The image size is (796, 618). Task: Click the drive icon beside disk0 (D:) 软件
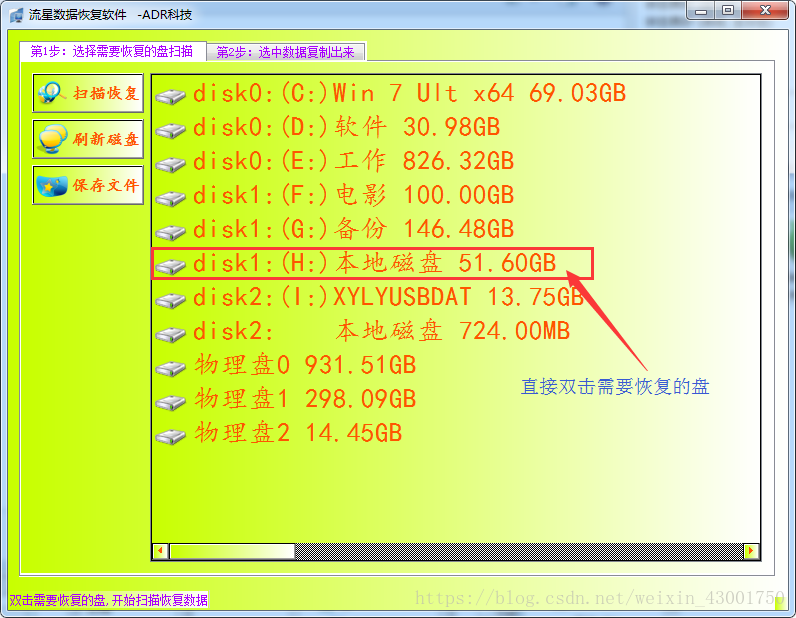point(171,130)
